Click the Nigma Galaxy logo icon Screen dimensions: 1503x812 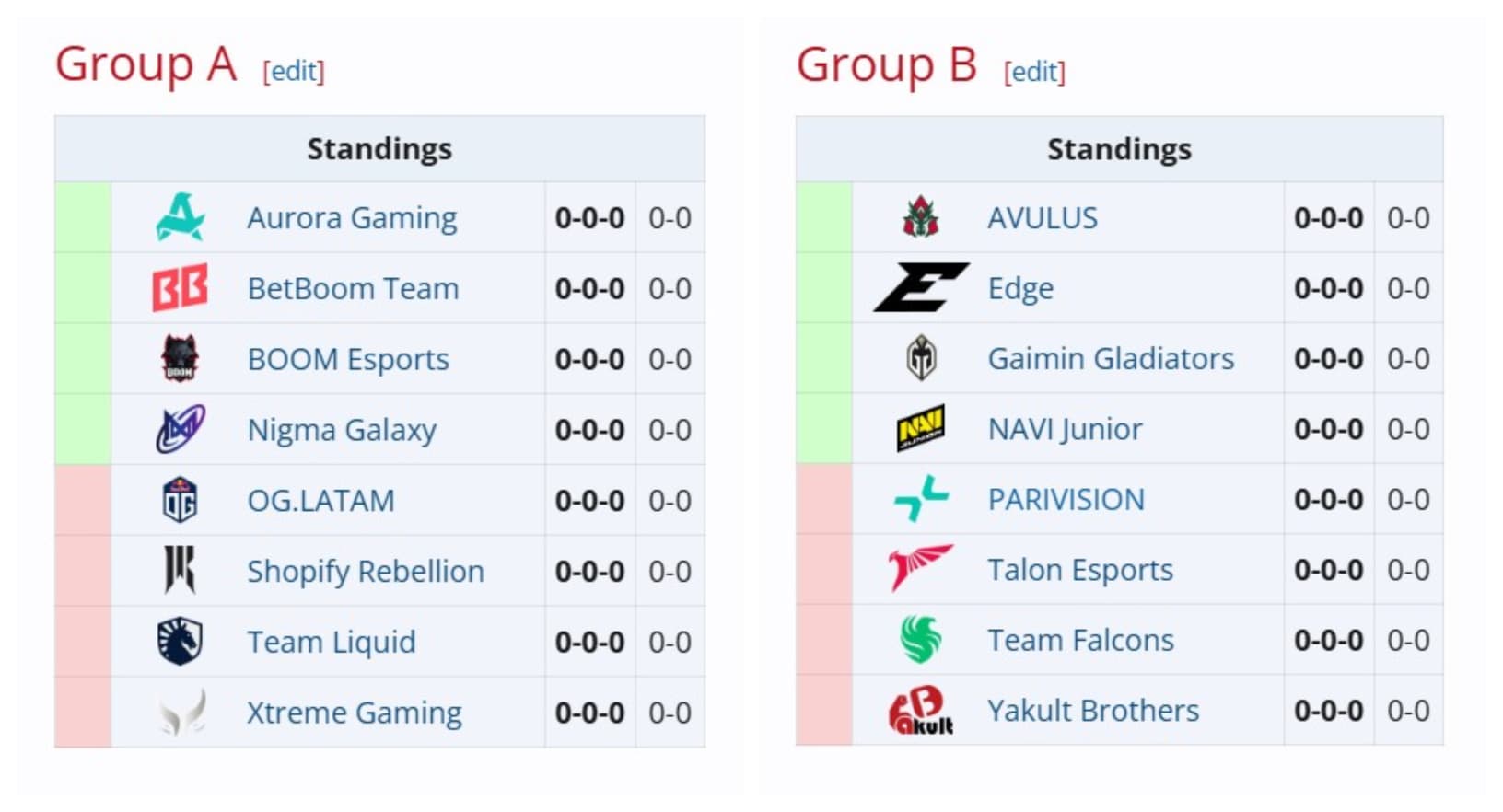[x=181, y=429]
